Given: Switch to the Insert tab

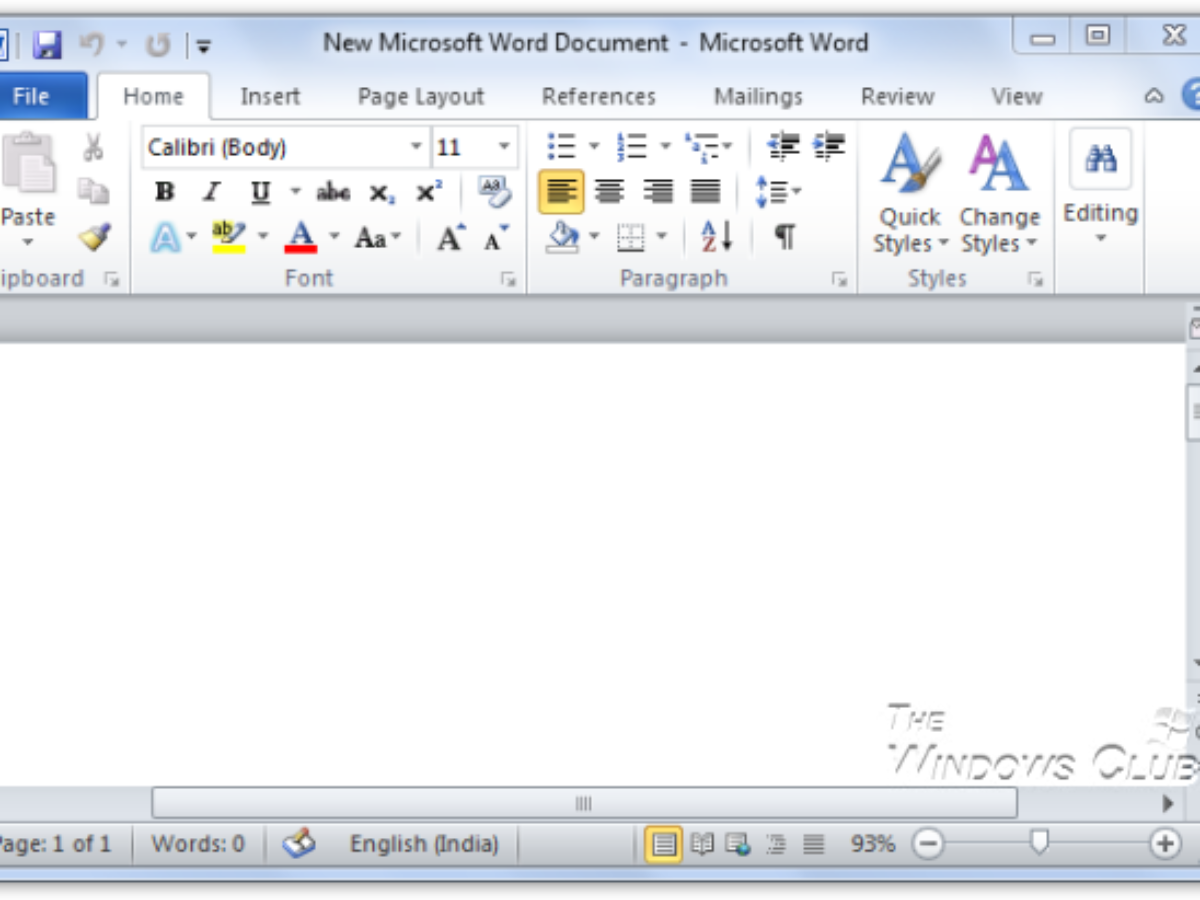Looking at the screenshot, I should point(270,96).
